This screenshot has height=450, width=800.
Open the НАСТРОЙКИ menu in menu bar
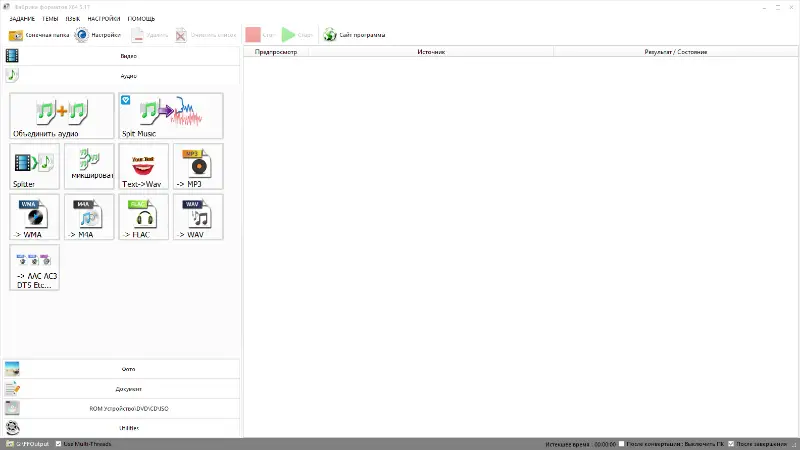click(x=104, y=19)
